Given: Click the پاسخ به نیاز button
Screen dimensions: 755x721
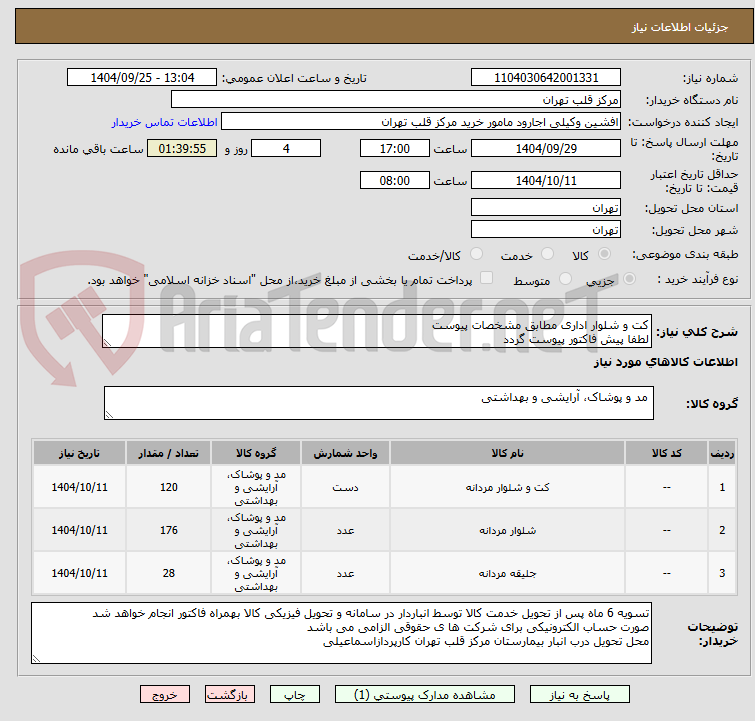Looking at the screenshot, I should pyautogui.click(x=580, y=695).
